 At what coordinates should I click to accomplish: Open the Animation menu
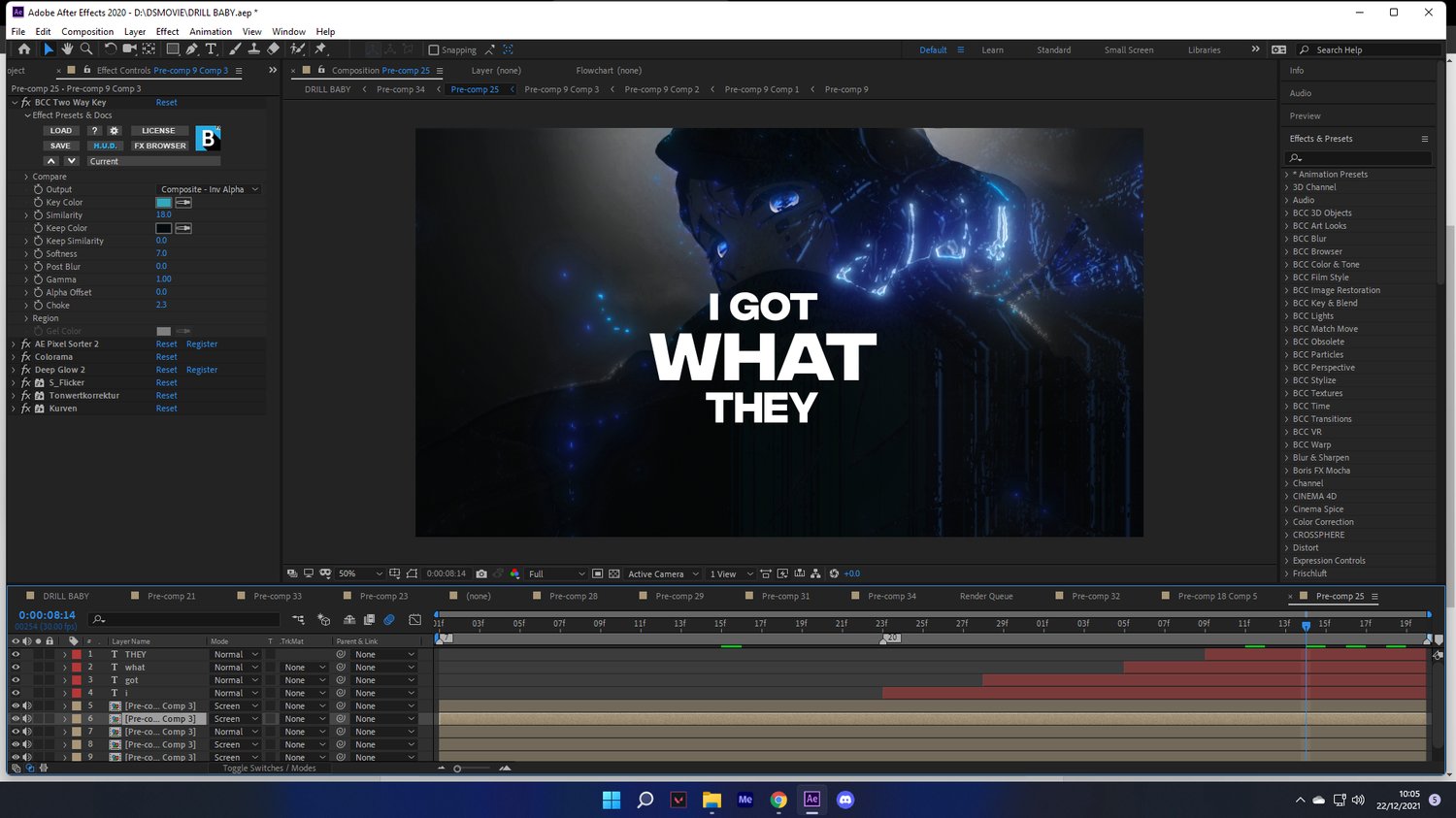211,31
